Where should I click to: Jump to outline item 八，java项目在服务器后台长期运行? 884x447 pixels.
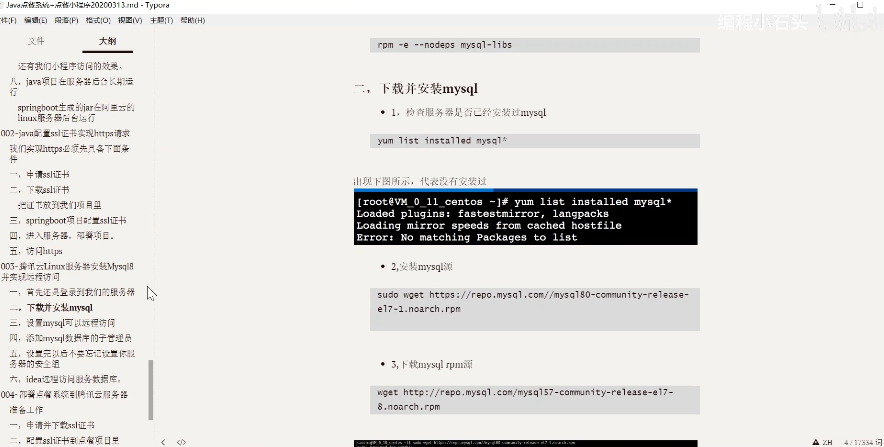pyautogui.click(x=71, y=87)
